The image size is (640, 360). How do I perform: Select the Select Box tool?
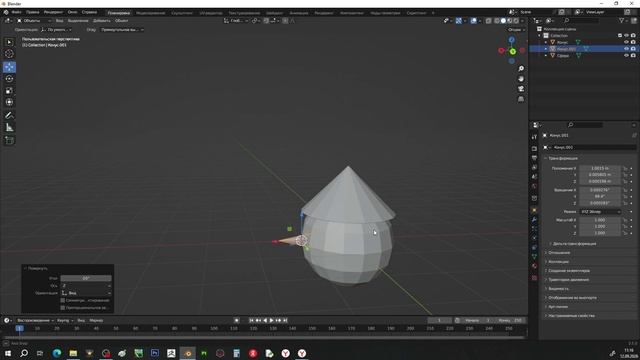[x=9, y=42]
